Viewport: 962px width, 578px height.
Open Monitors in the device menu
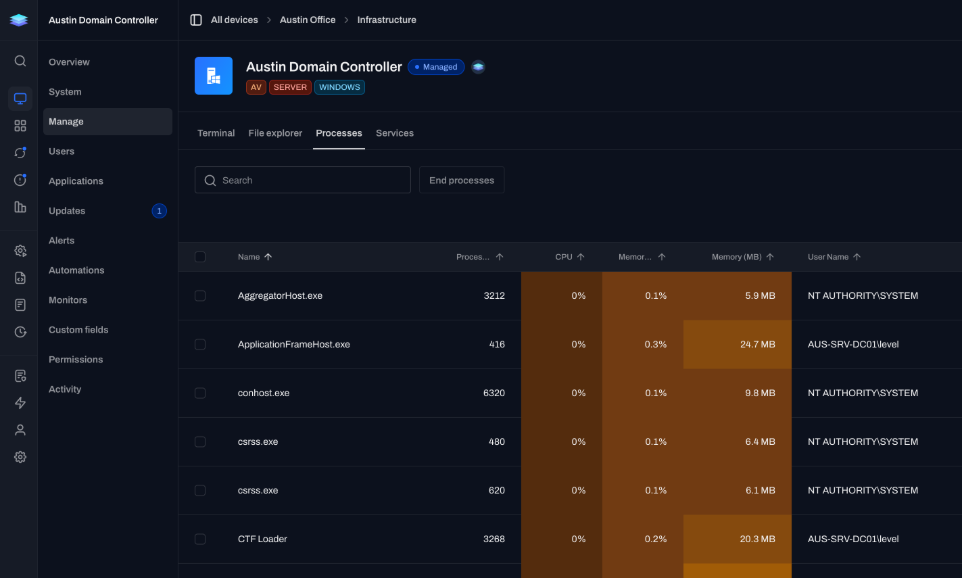[x=107, y=300]
